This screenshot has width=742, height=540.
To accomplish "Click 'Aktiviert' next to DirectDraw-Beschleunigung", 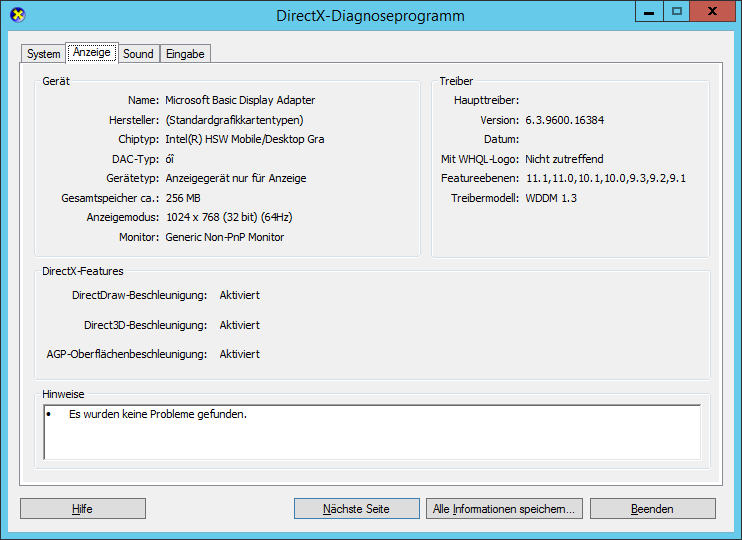I will [x=239, y=295].
